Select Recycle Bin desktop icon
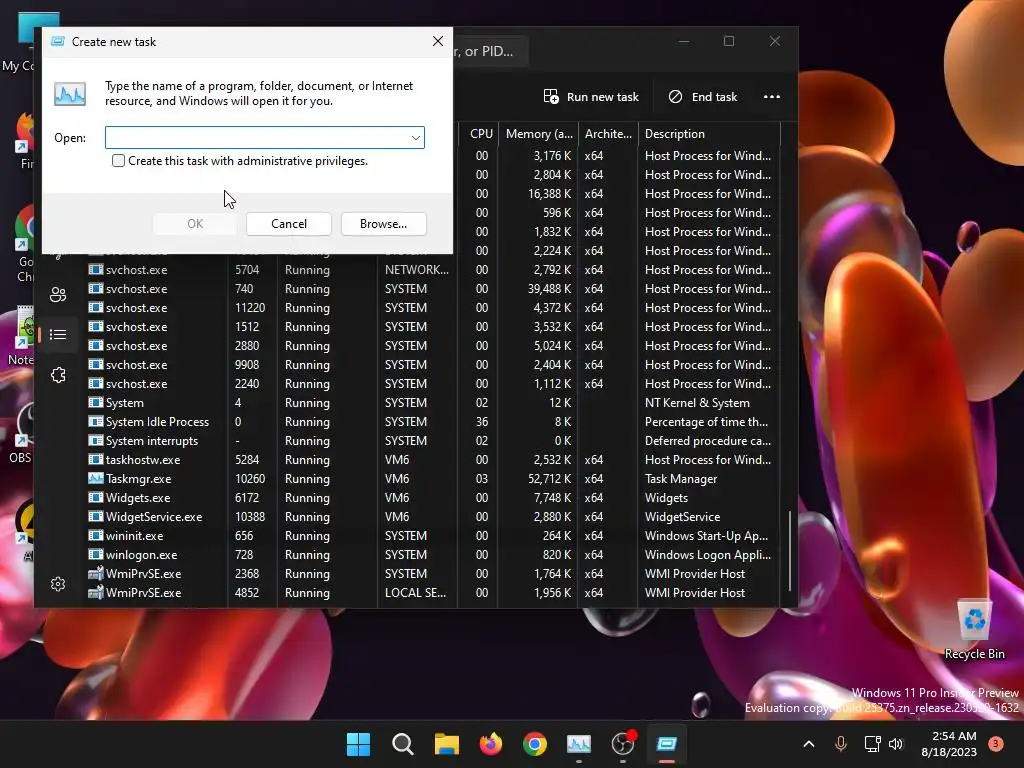This screenshot has width=1024, height=768. point(974,630)
